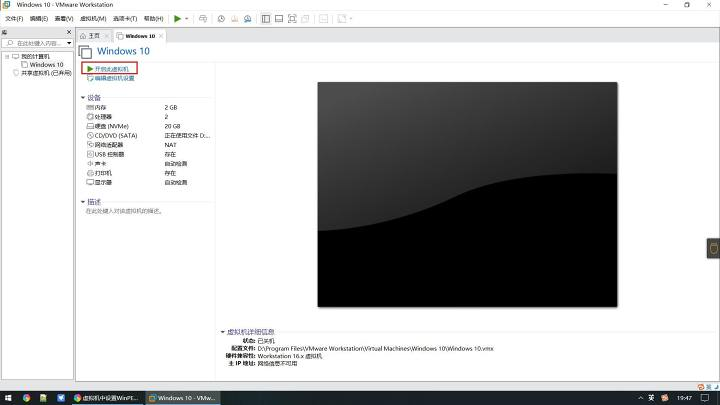Open the 文件(F) menu

tap(14, 19)
